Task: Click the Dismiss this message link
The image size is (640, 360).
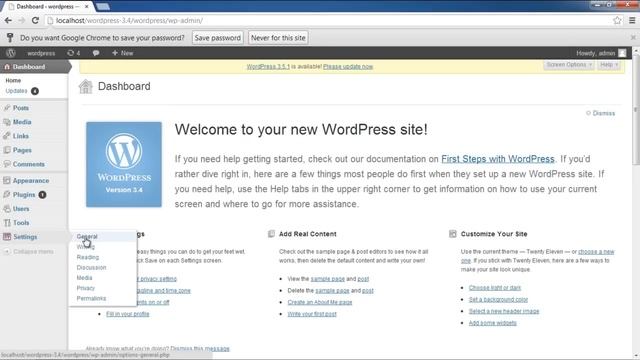Action: coord(200,349)
